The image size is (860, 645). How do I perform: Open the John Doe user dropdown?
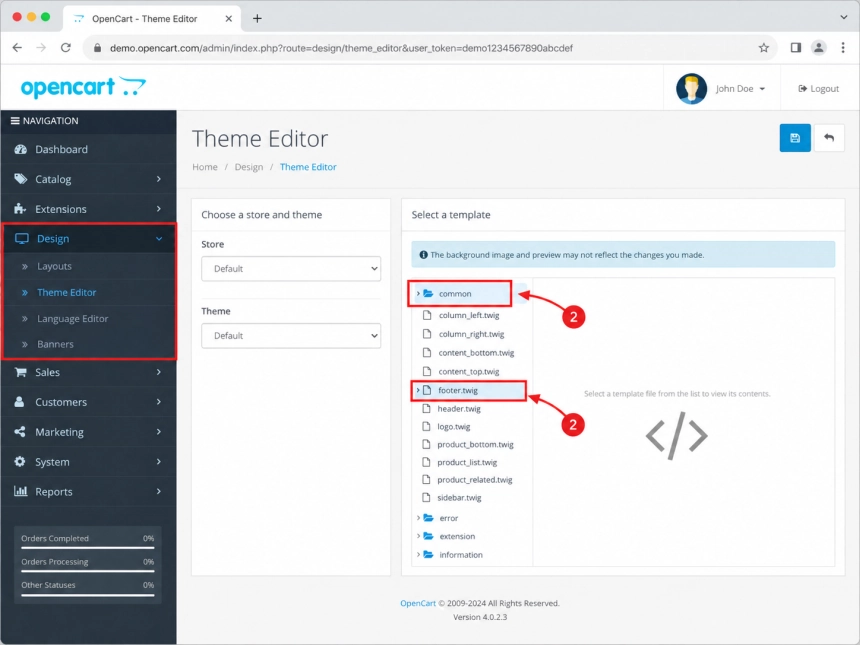click(740, 89)
